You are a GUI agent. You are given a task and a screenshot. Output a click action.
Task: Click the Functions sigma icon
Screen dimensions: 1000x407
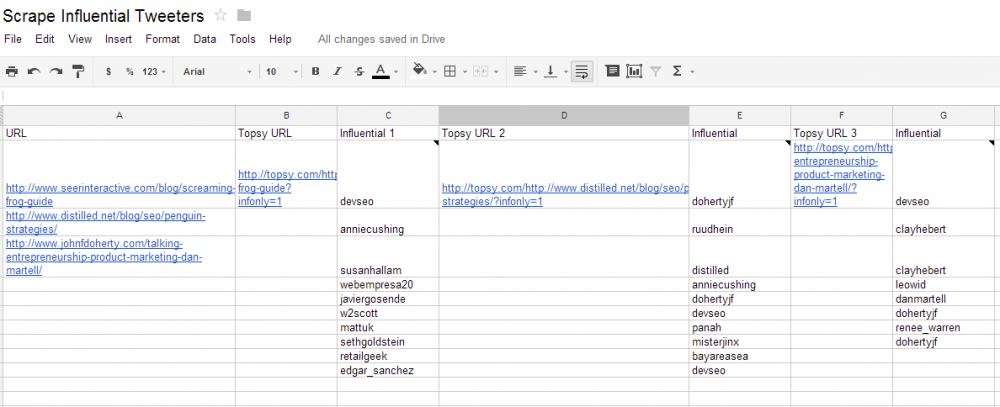click(x=678, y=71)
